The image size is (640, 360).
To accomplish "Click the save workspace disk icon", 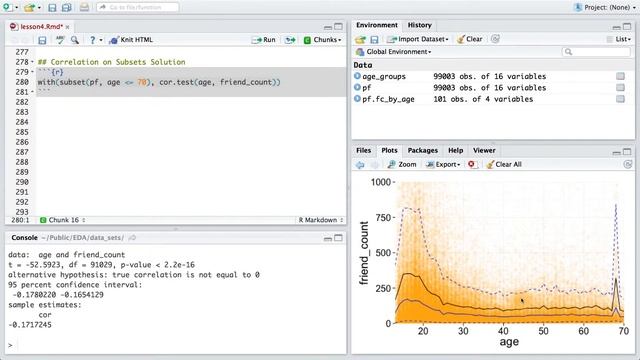I will tap(374, 40).
